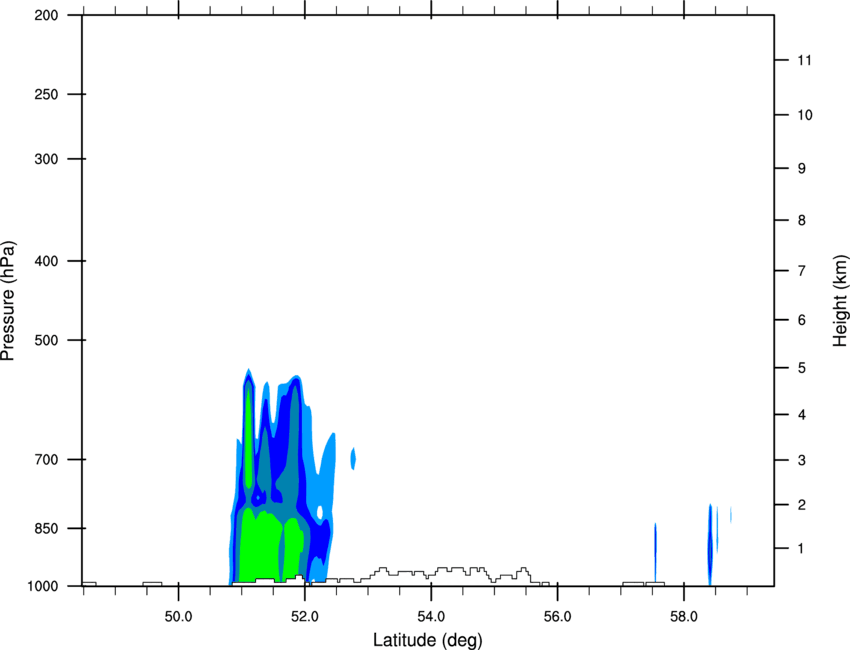Pick height tick label 10
The image size is (850, 650).
coord(804,115)
